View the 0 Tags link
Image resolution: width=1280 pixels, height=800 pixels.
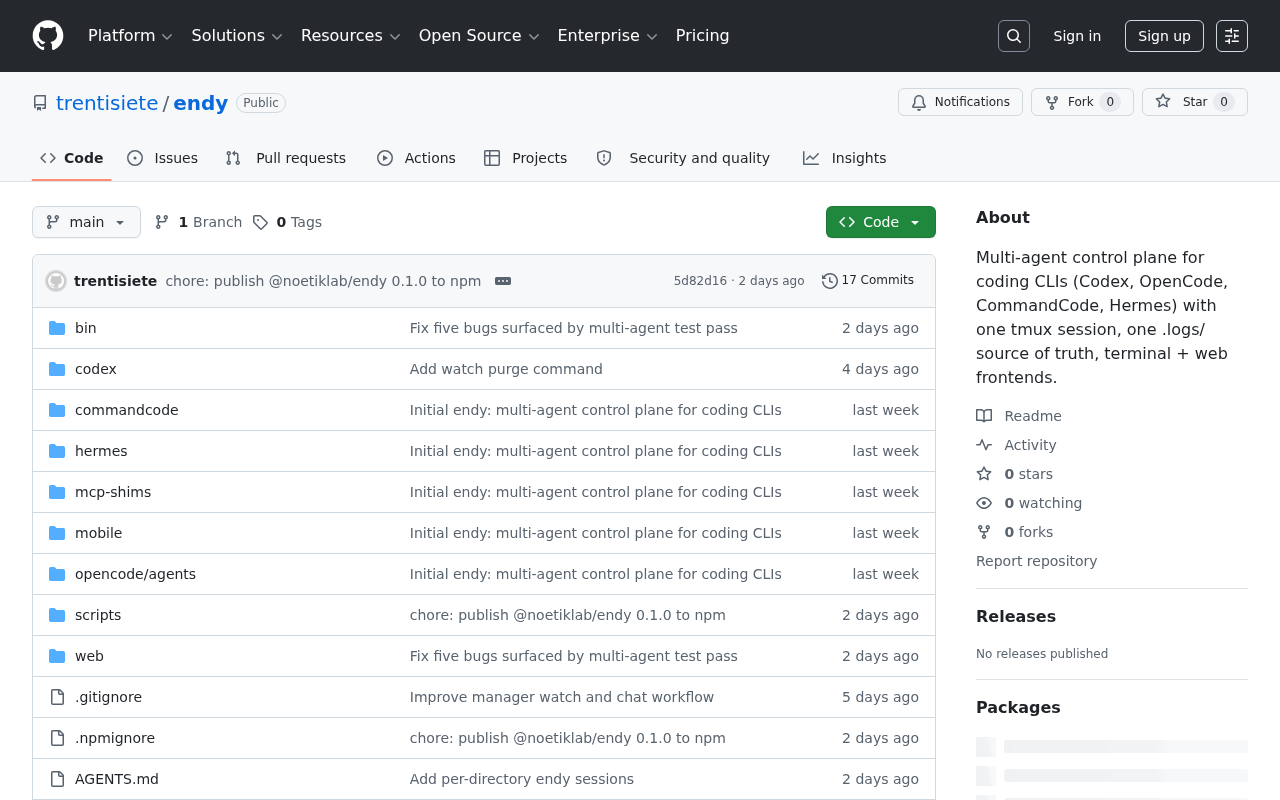click(x=287, y=222)
